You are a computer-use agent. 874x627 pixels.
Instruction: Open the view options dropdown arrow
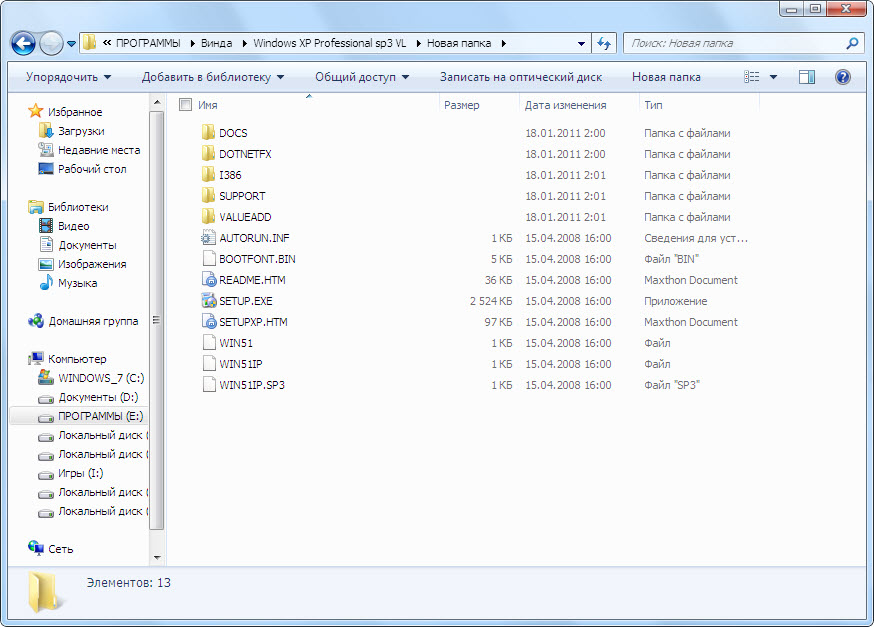[773, 77]
